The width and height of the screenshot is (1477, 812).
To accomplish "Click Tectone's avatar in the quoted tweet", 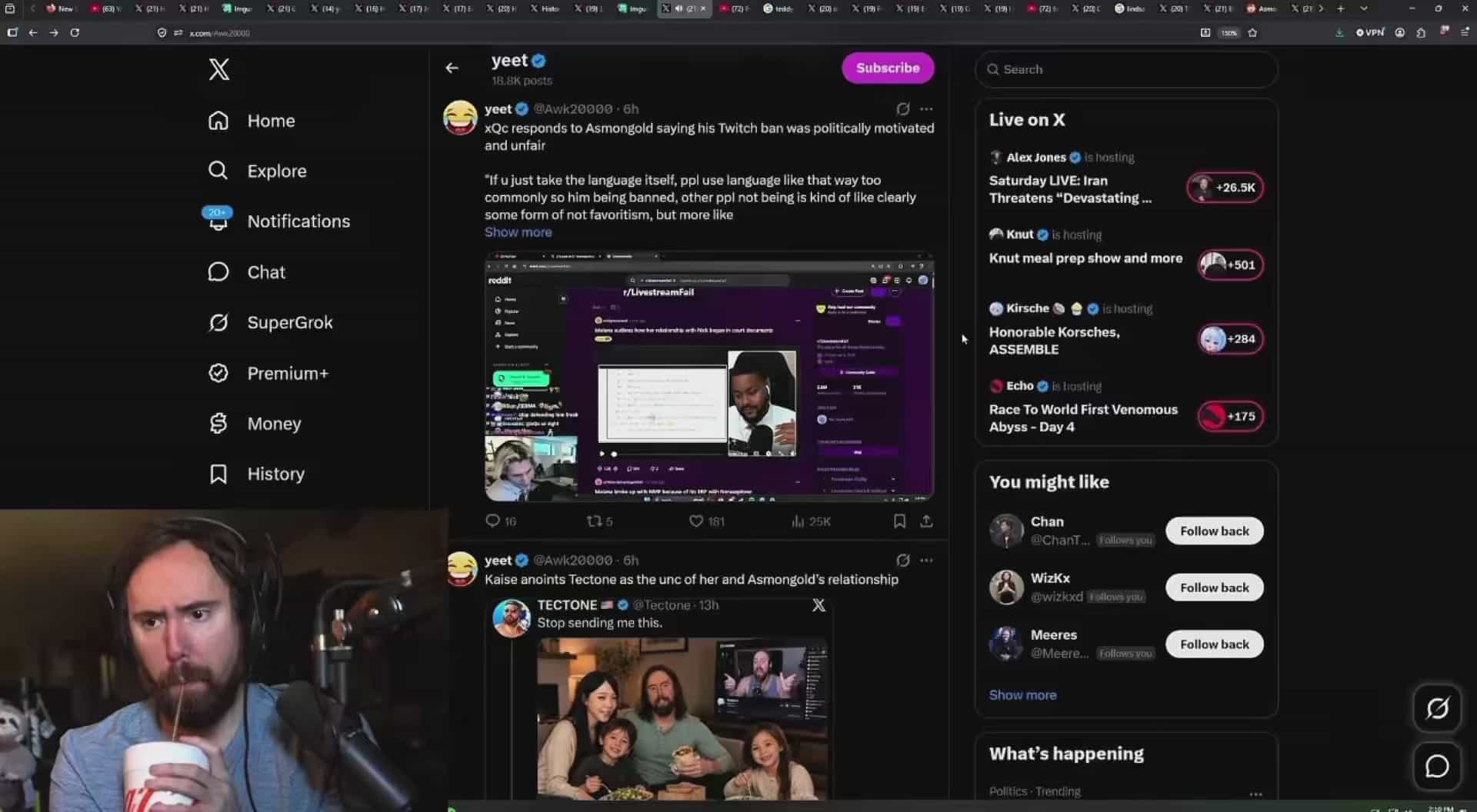I will (512, 618).
